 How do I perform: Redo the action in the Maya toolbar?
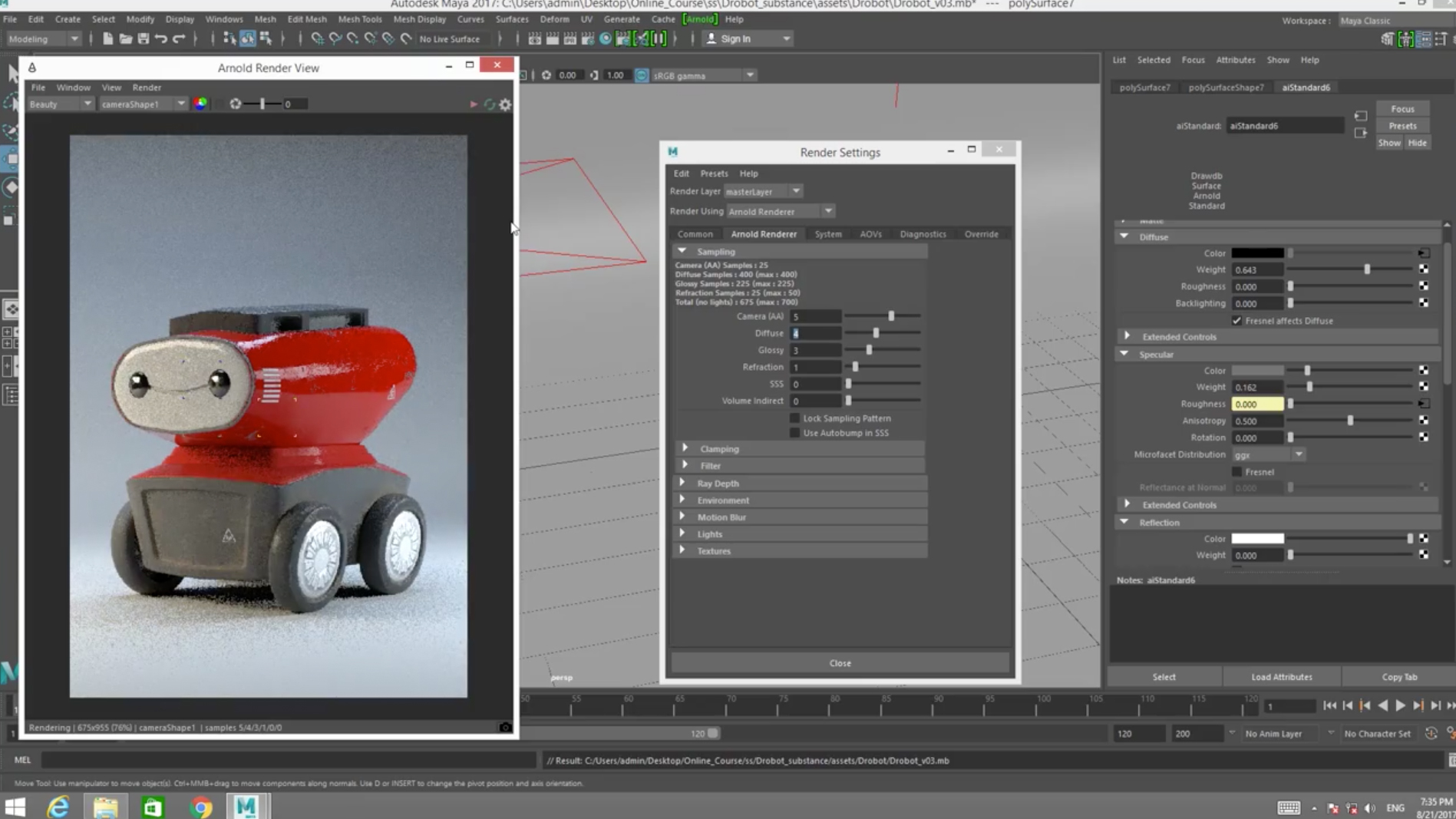pos(179,38)
